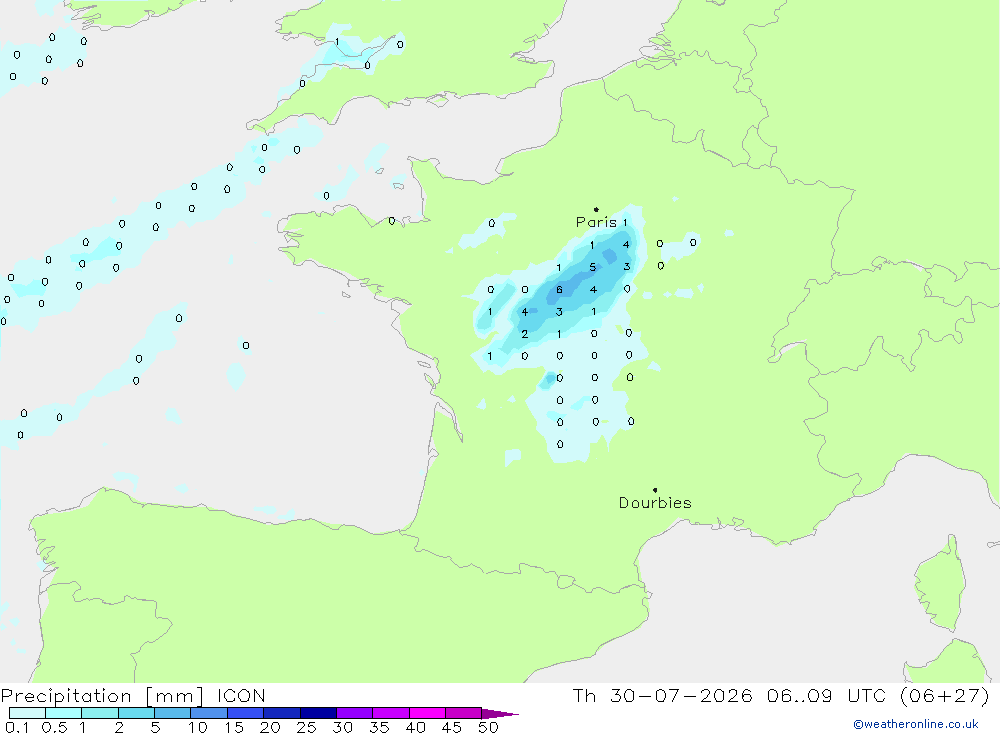
Task: Click the '5' precipitation value on map
Action: click(592, 267)
